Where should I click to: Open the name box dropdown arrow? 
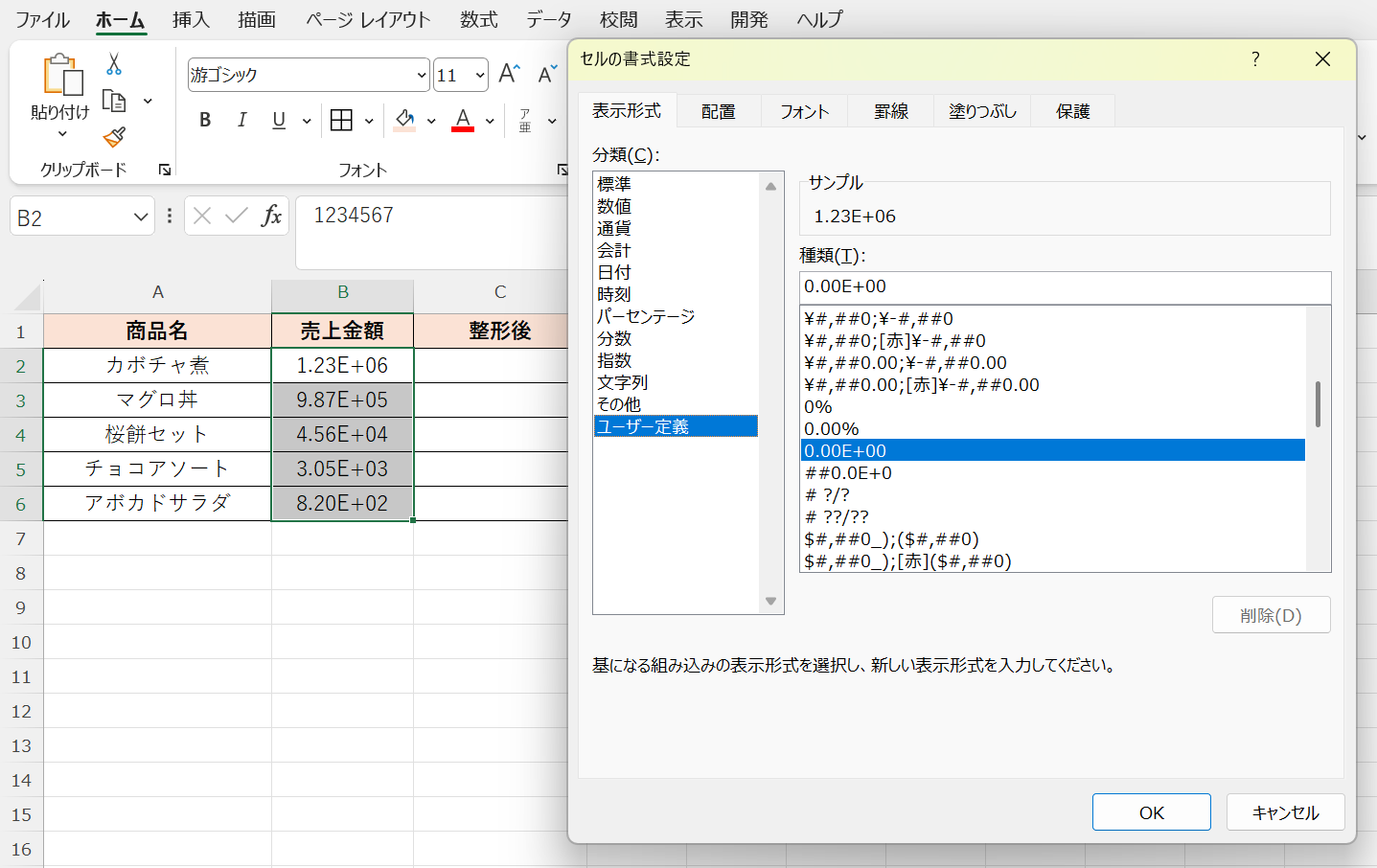(x=140, y=217)
